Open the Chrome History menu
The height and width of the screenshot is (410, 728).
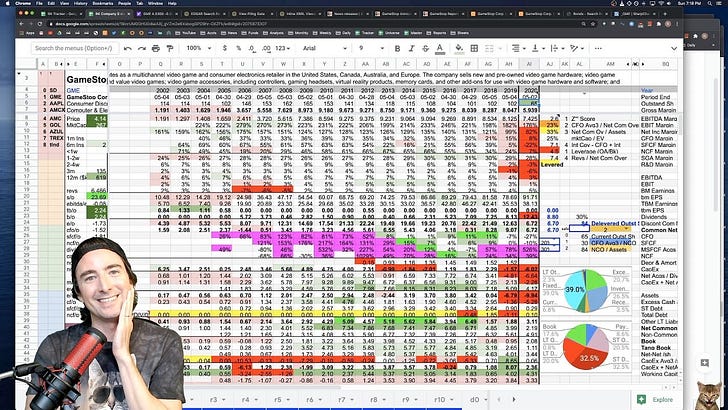[x=80, y=3]
